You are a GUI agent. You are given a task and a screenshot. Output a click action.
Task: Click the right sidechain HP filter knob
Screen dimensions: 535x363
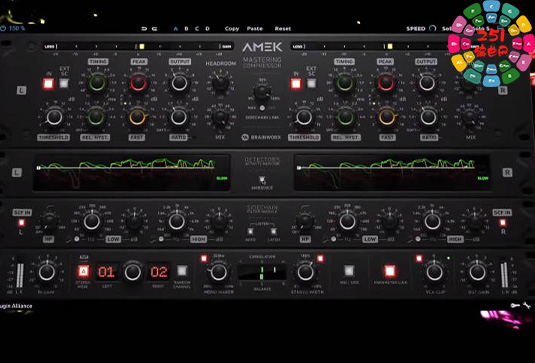click(305, 221)
